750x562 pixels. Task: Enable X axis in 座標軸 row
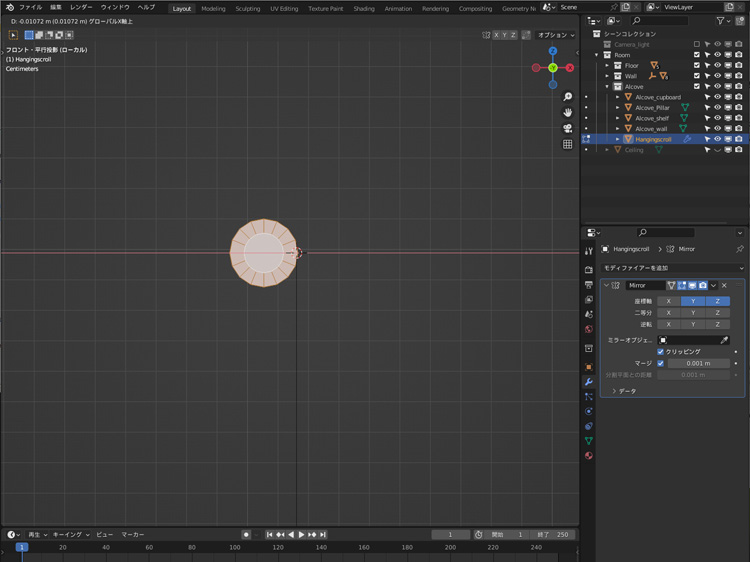[669, 301]
